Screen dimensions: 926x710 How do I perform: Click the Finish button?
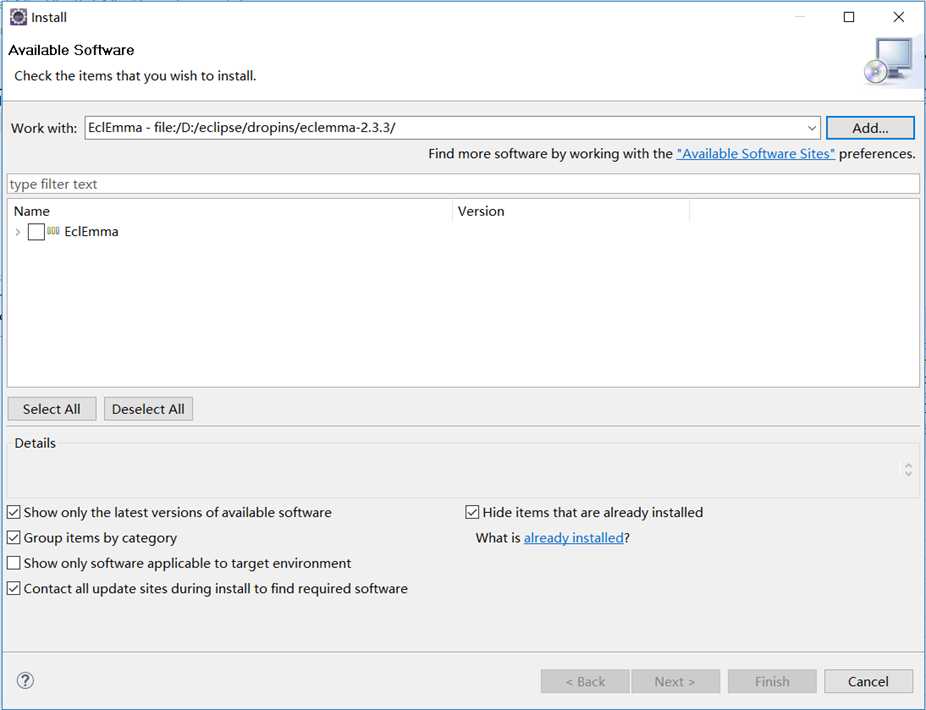[x=772, y=682]
